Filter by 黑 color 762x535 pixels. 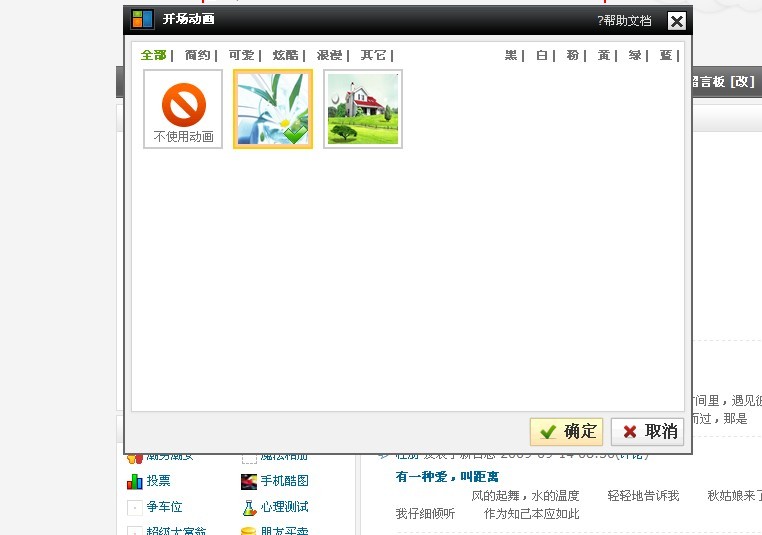tap(511, 55)
